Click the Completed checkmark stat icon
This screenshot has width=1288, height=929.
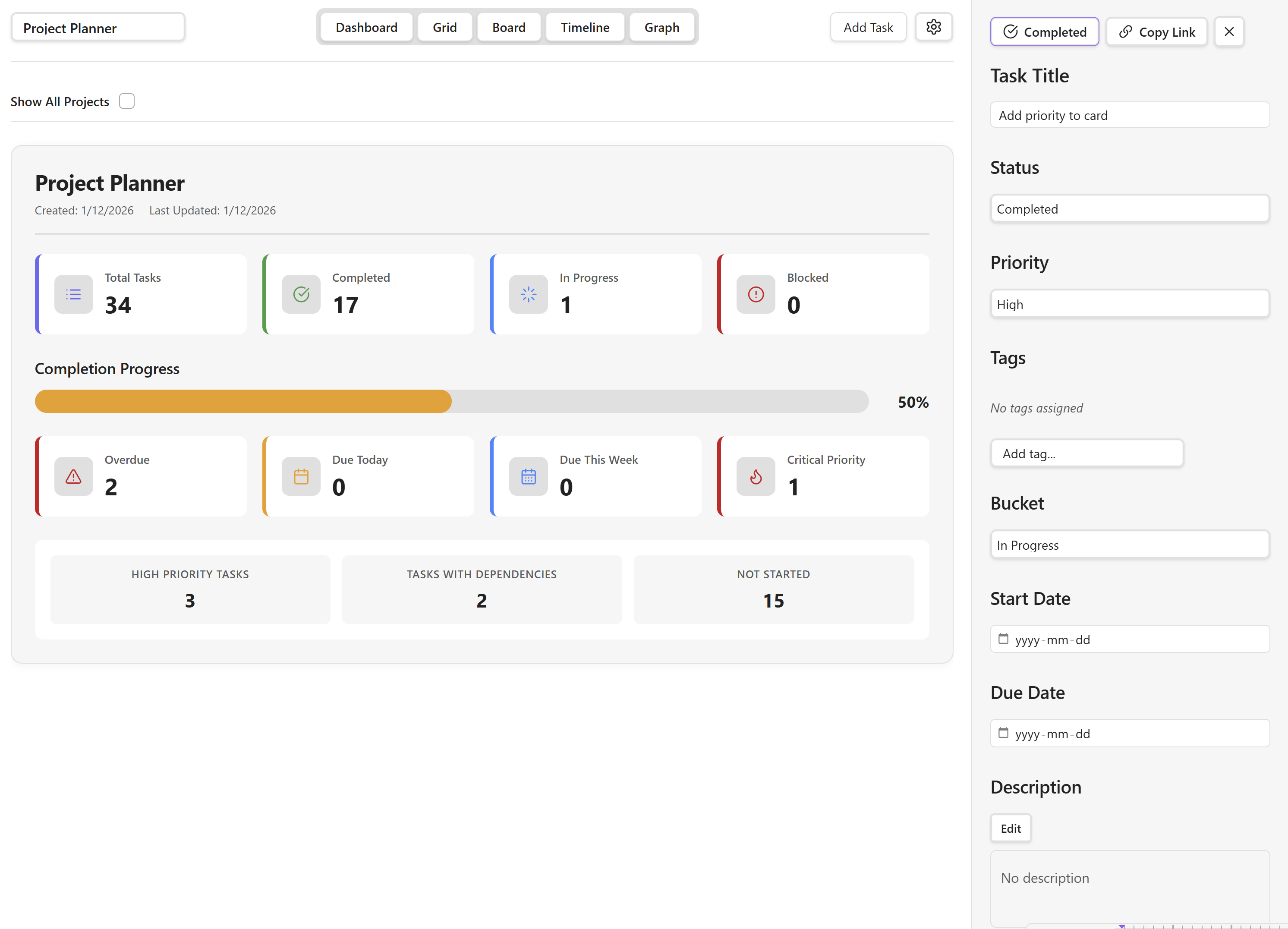pos(301,294)
